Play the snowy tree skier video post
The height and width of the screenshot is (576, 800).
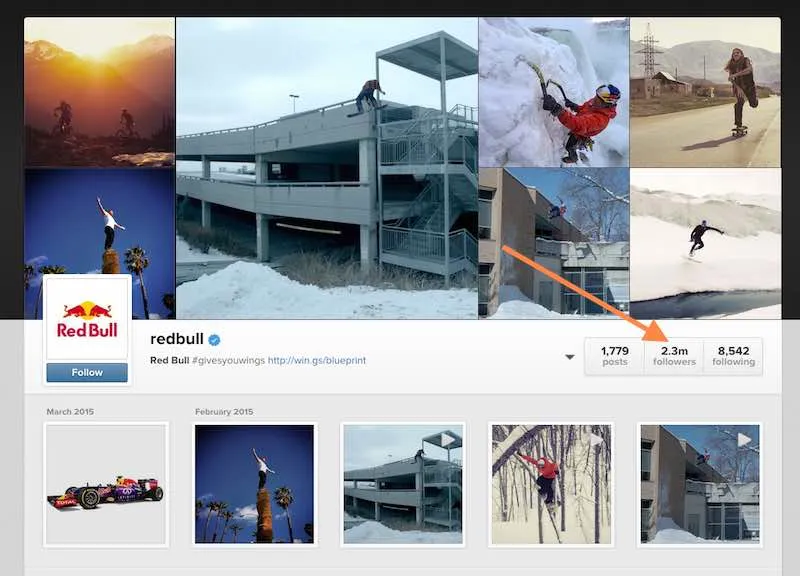tap(551, 484)
